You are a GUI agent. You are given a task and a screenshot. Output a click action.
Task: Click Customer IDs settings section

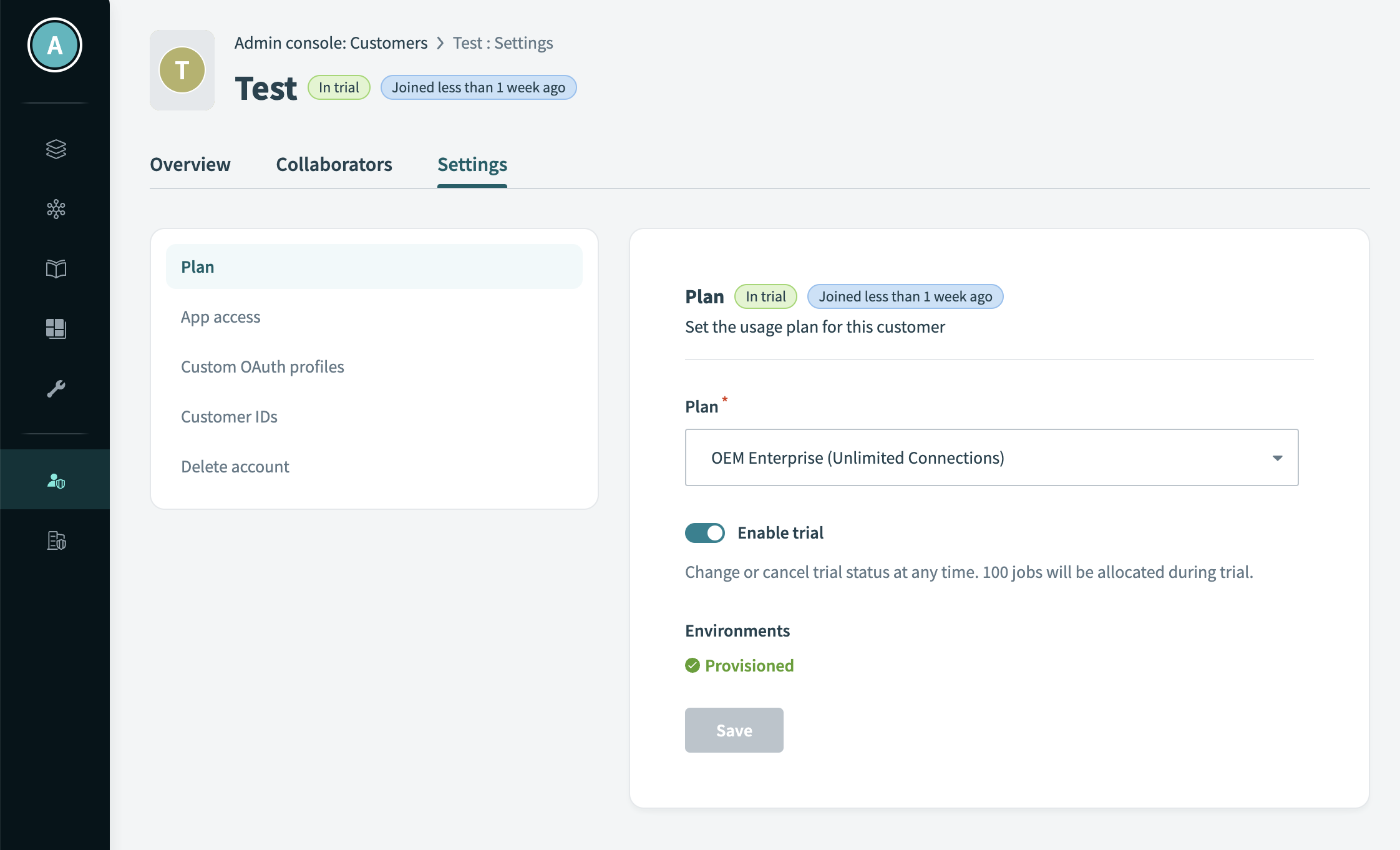[x=229, y=416]
